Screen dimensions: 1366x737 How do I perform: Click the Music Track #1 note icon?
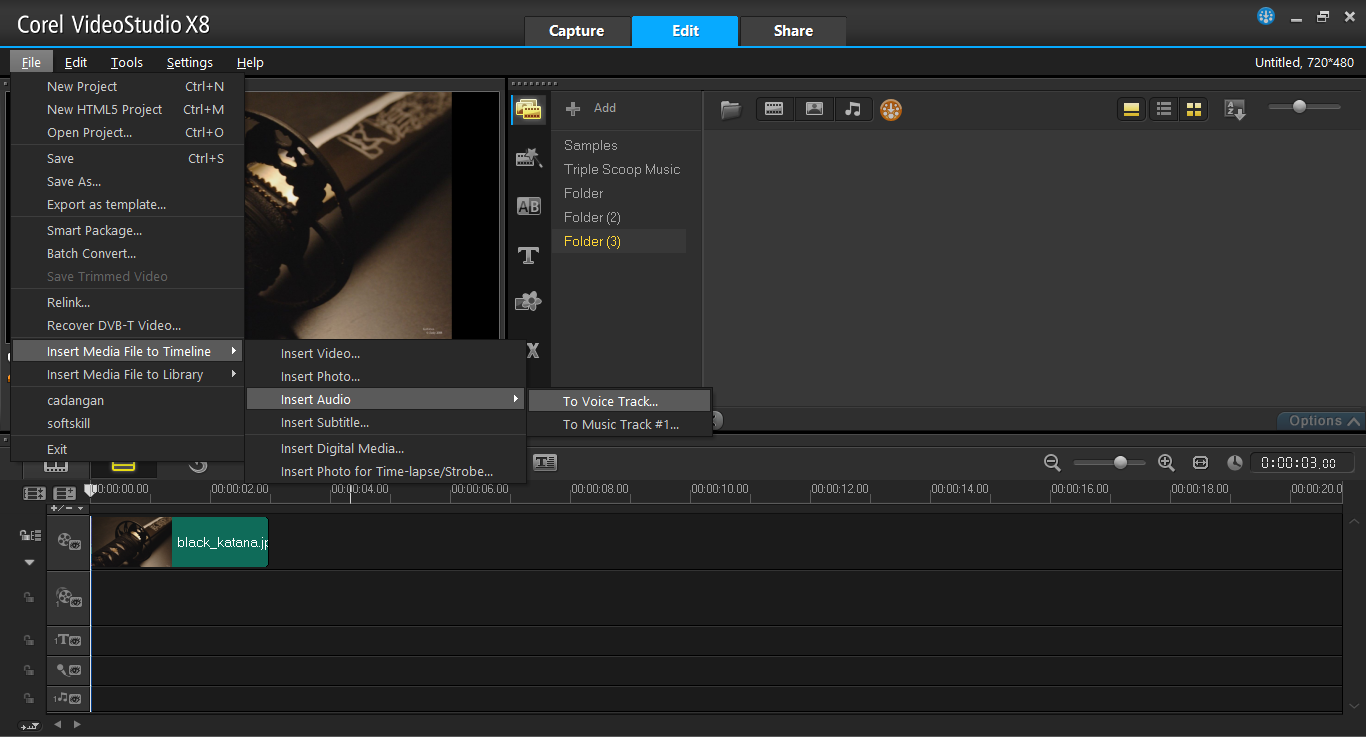pos(68,698)
